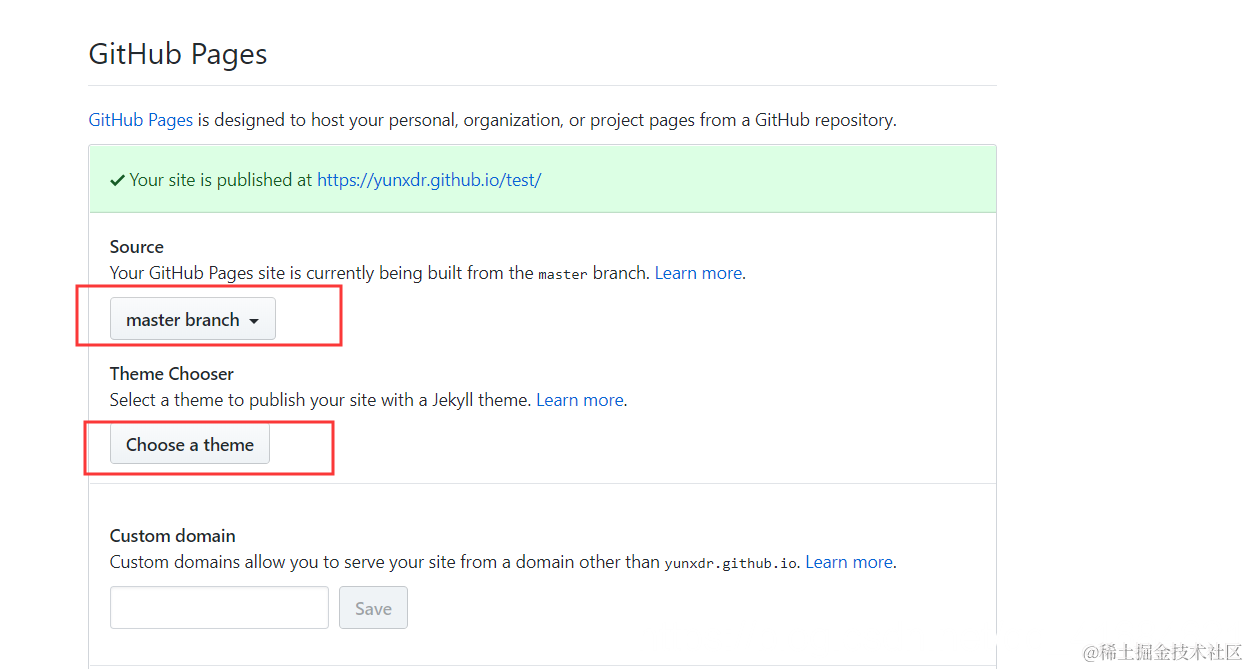
Task: Select the monospace master branch name
Action: tap(563, 274)
